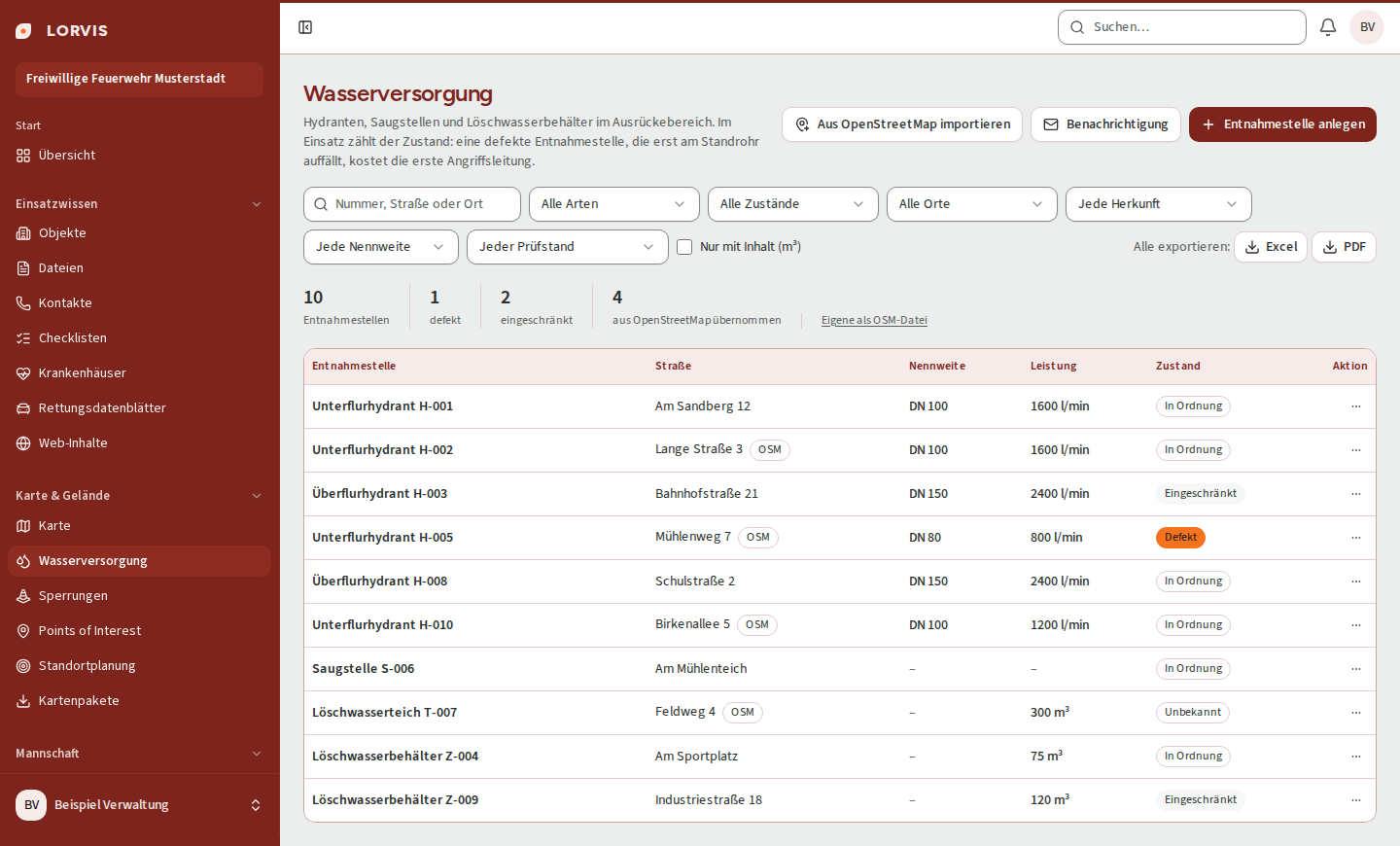Open 'Eigene als OSM-Datei' link
The width and height of the screenshot is (1400, 846).
(x=874, y=320)
